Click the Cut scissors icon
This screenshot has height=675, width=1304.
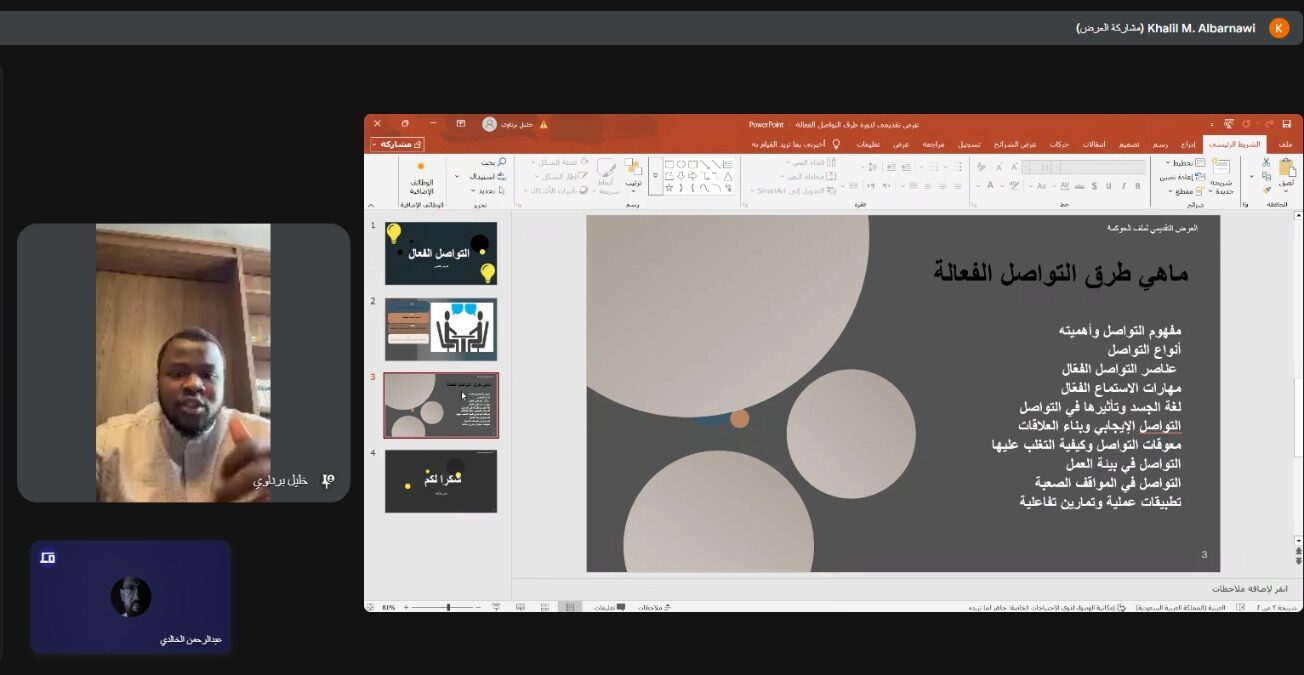click(x=1265, y=162)
